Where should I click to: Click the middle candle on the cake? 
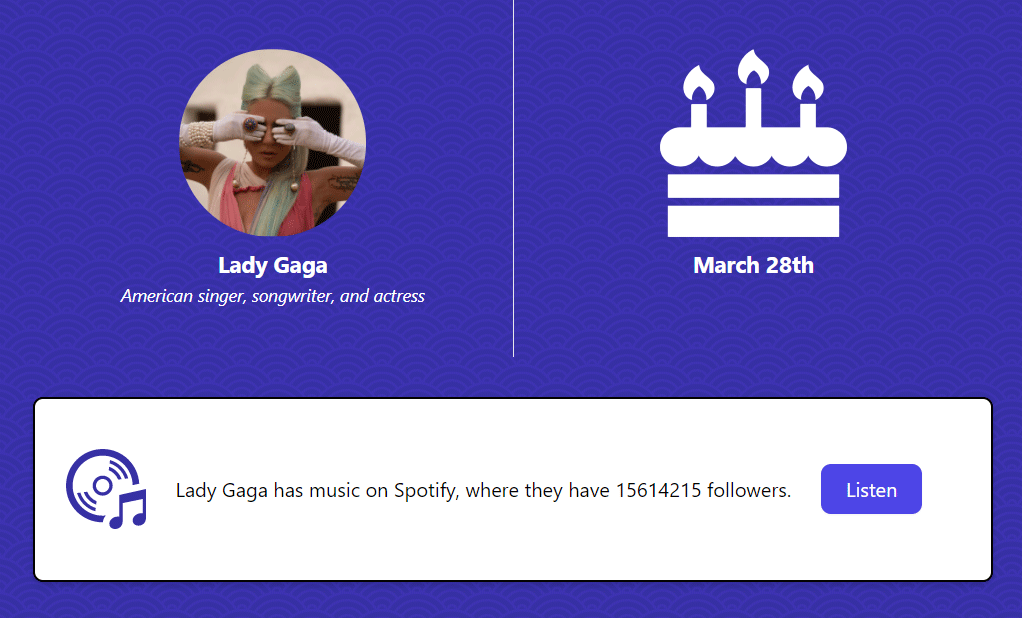point(753,88)
